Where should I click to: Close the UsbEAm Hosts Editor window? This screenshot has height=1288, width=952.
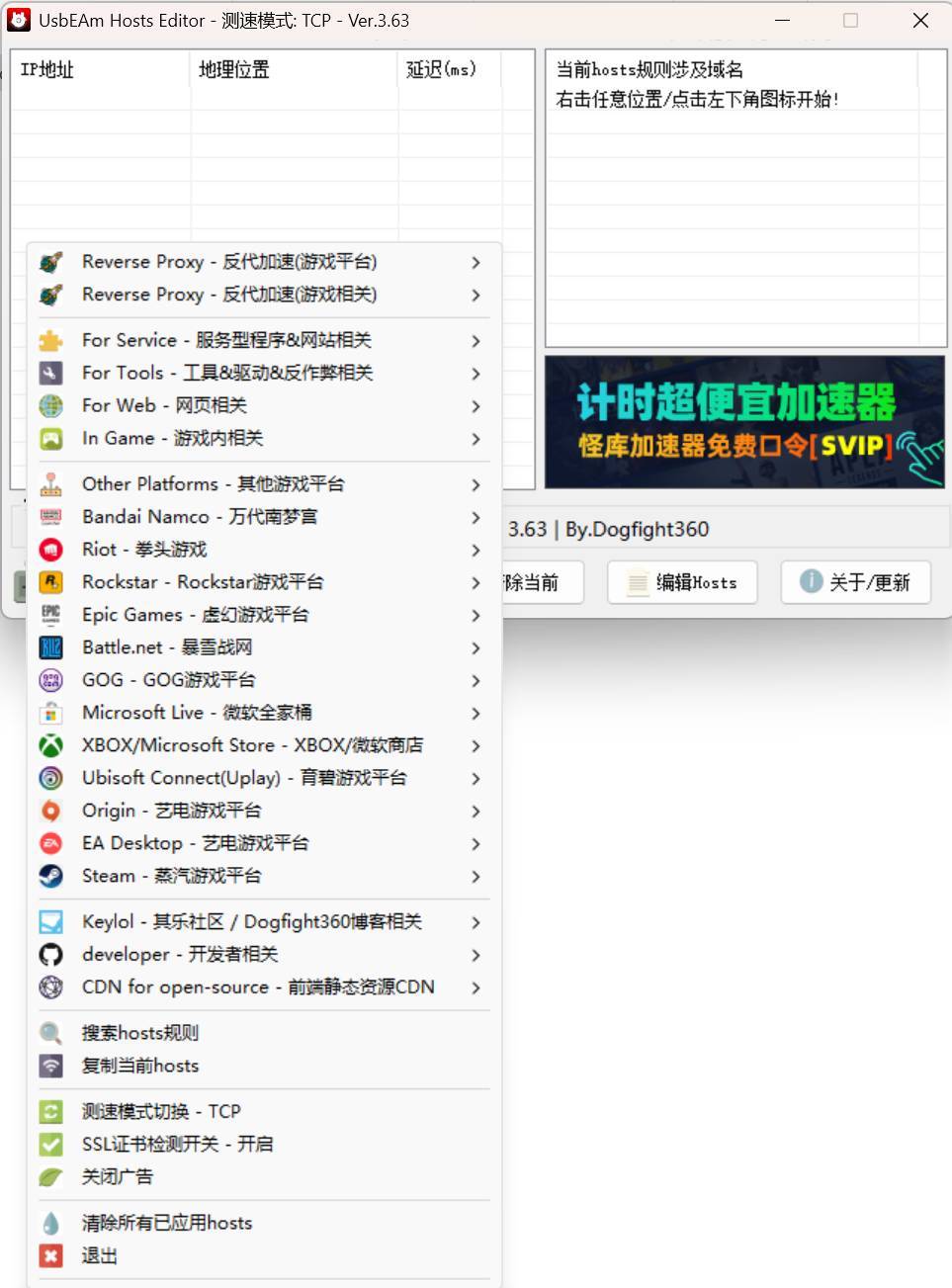(920, 20)
